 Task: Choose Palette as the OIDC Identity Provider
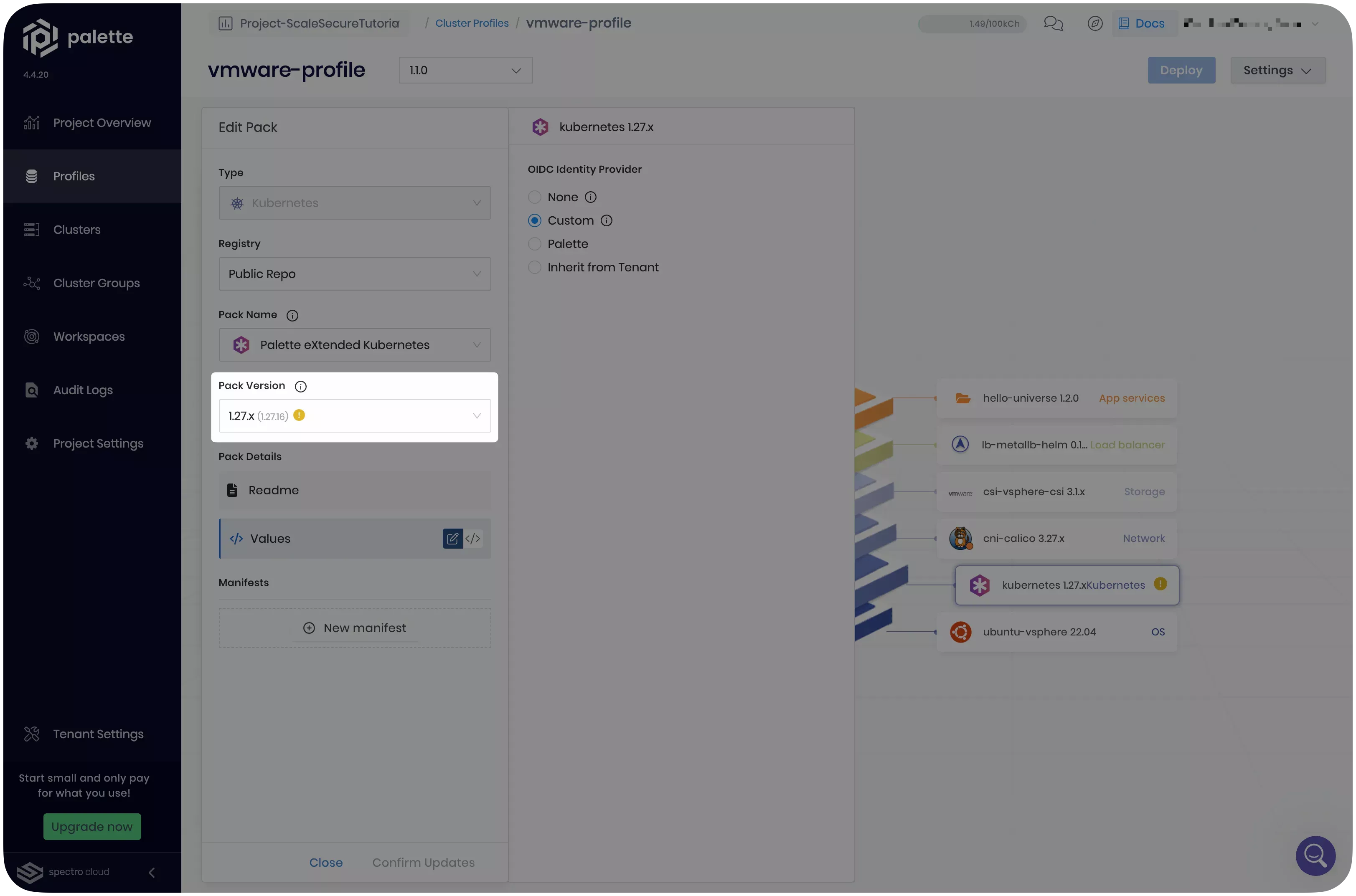tap(535, 243)
